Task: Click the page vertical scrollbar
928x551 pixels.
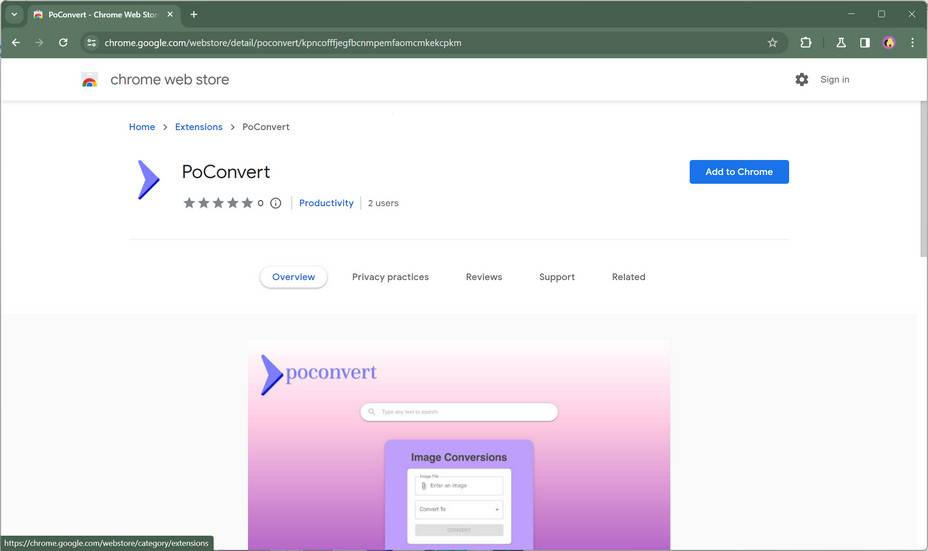Action: point(923,179)
